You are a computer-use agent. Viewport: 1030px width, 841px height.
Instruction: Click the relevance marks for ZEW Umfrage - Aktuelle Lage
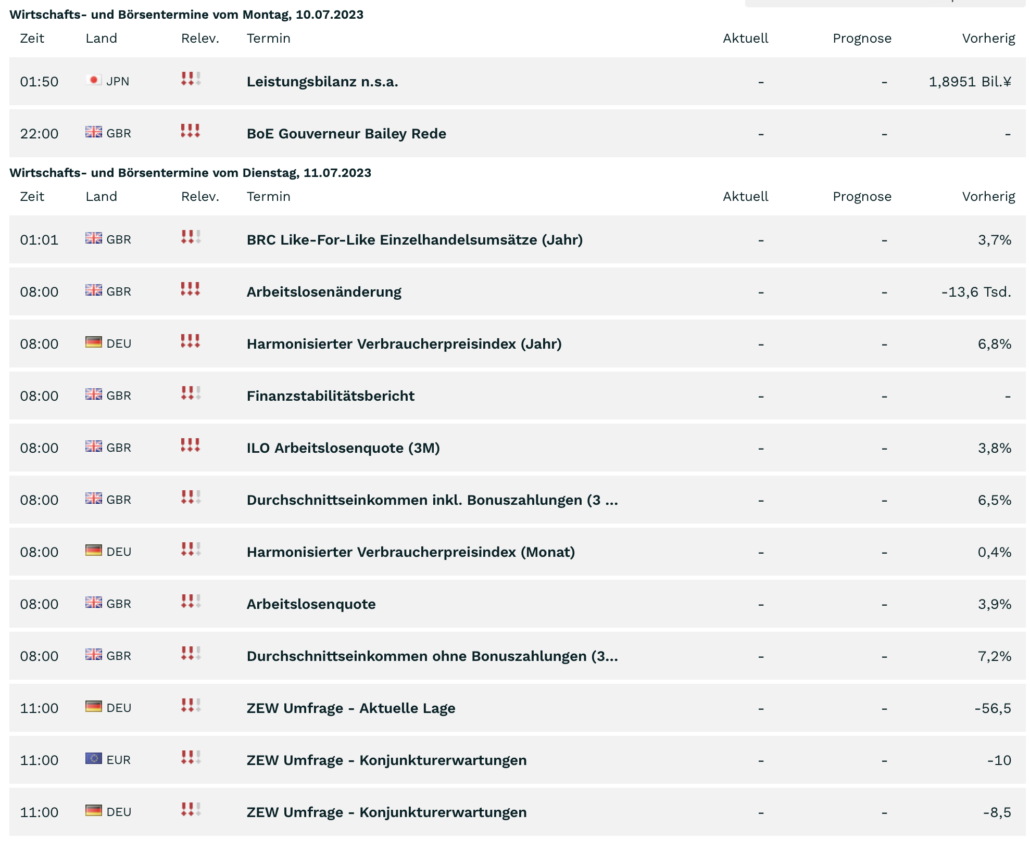190,706
